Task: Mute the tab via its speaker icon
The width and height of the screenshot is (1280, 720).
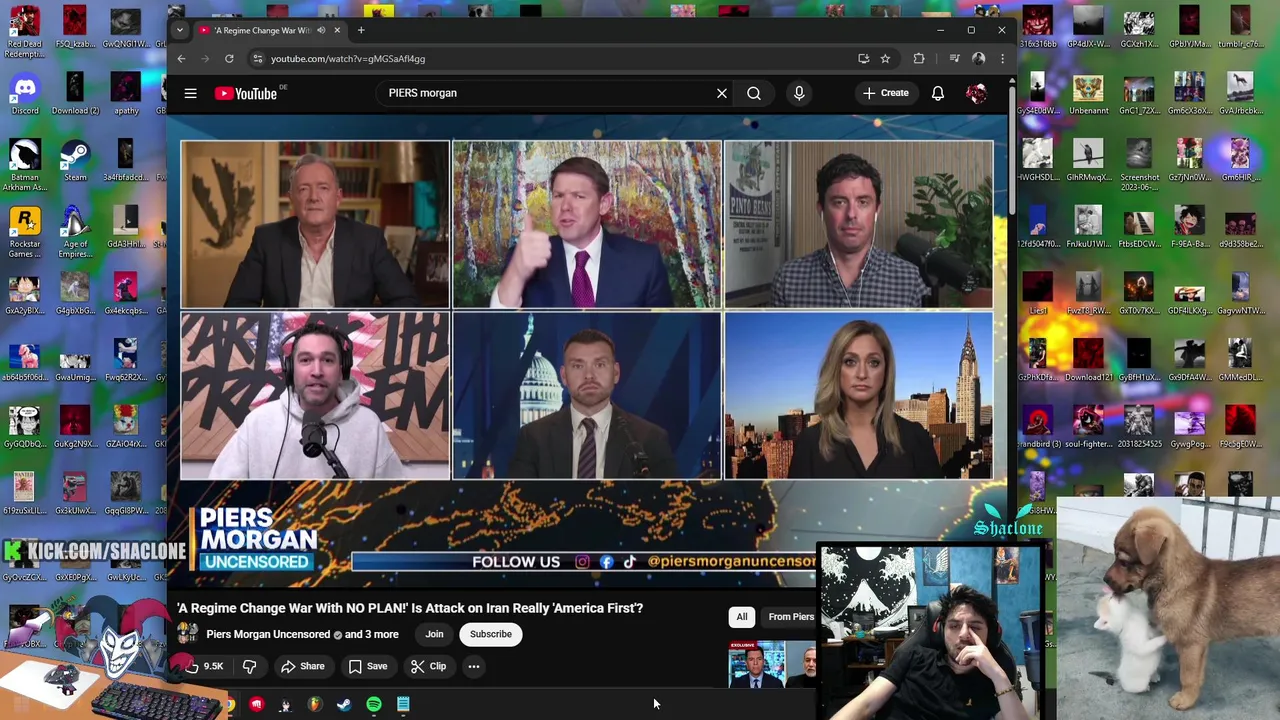Action: (321, 30)
